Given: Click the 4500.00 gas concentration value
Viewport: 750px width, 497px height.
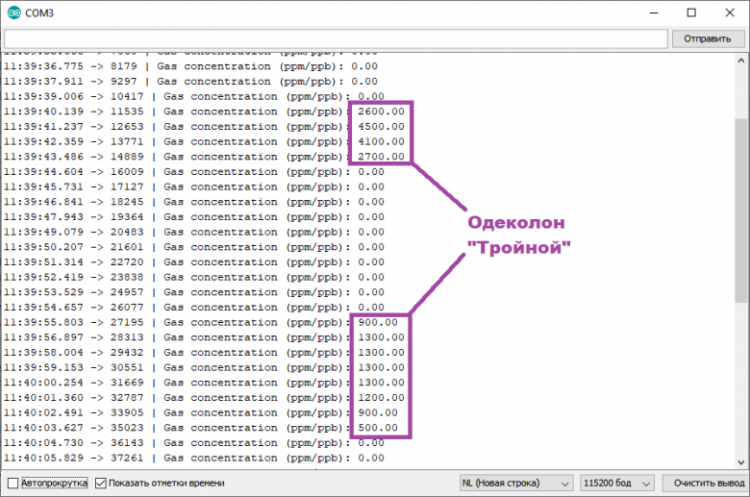Looking at the screenshot, I should click(381, 127).
